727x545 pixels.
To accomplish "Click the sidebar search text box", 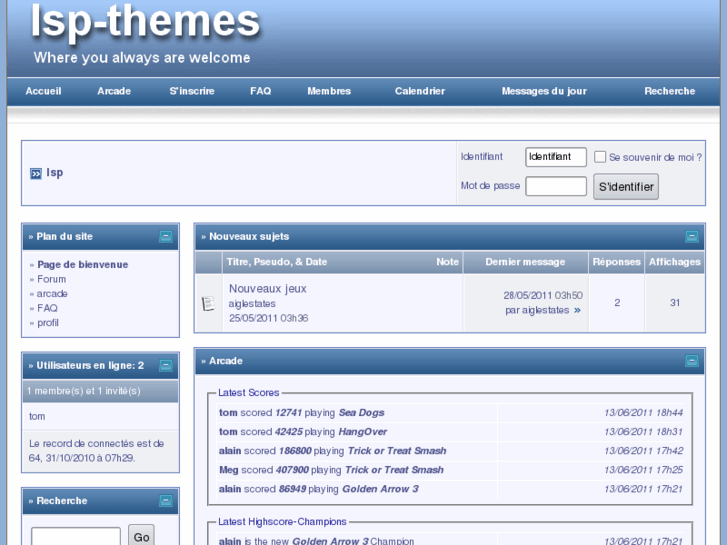I will [x=76, y=536].
